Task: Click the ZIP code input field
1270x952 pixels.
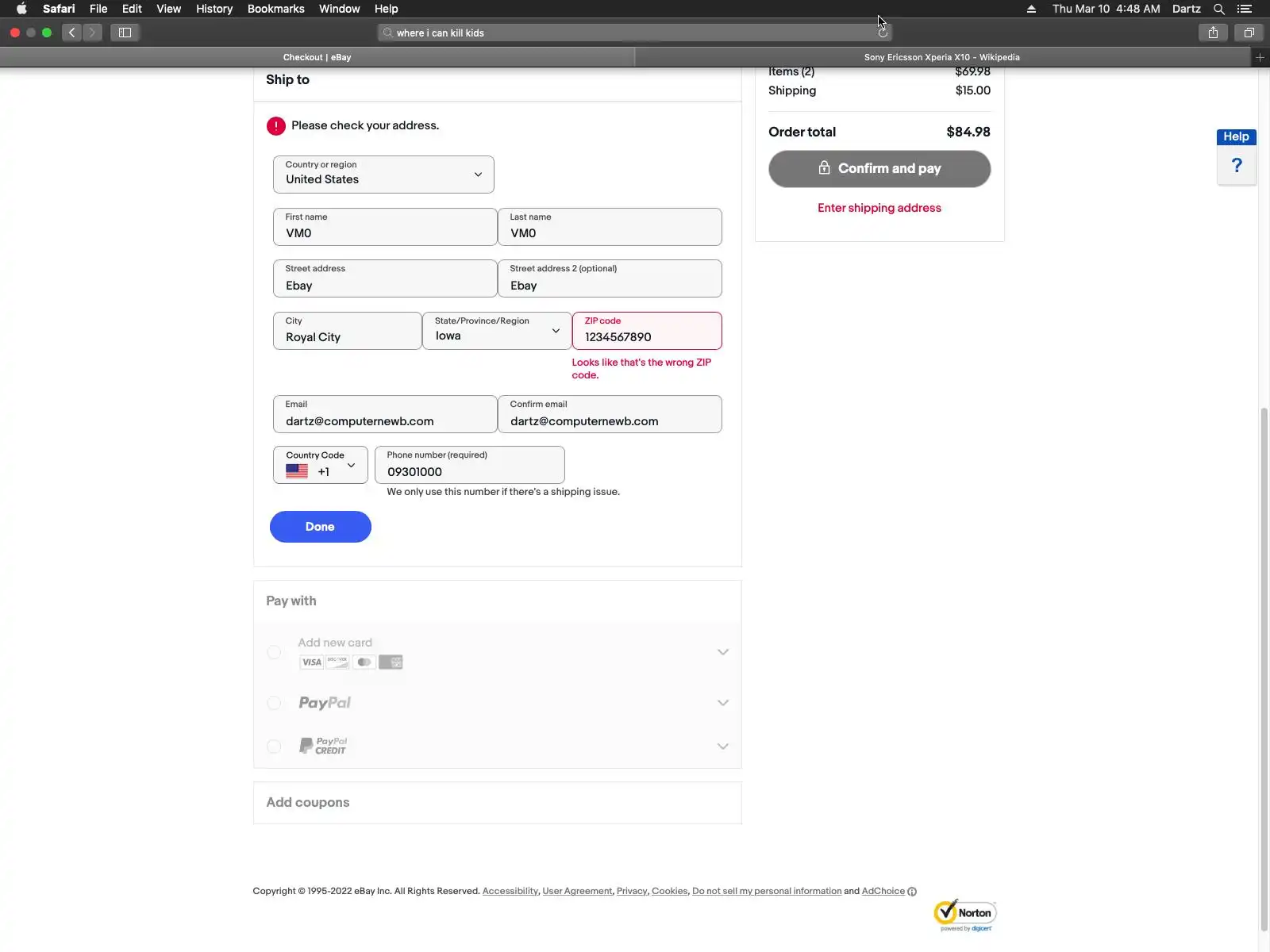Action: click(647, 331)
